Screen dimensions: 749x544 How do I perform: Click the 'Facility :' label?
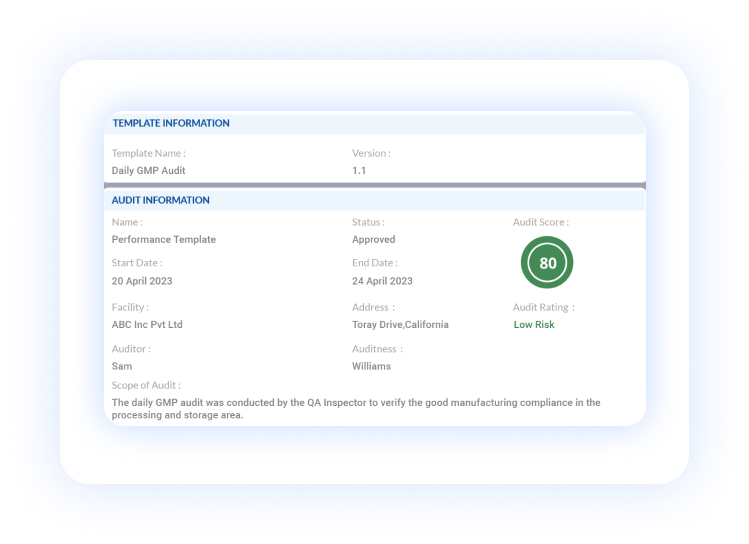pyautogui.click(x=130, y=307)
